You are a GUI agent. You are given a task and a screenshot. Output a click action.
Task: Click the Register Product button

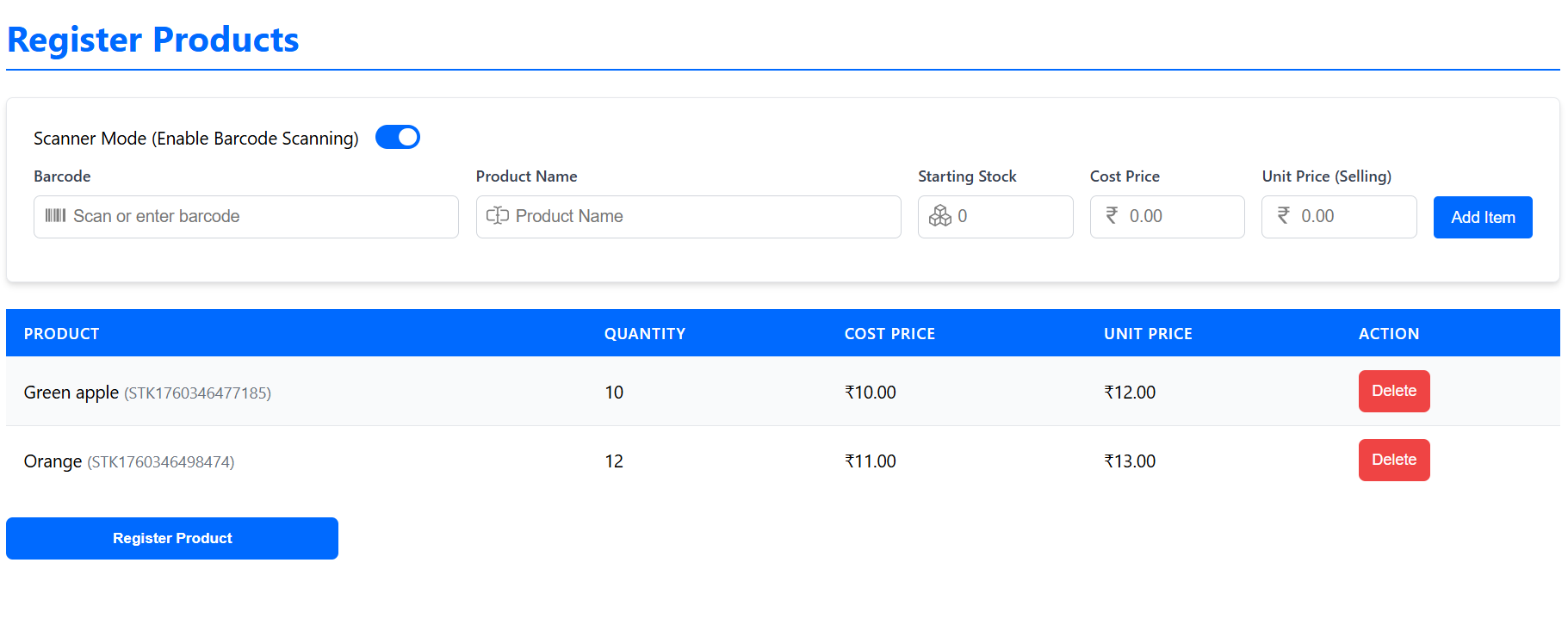coord(172,538)
